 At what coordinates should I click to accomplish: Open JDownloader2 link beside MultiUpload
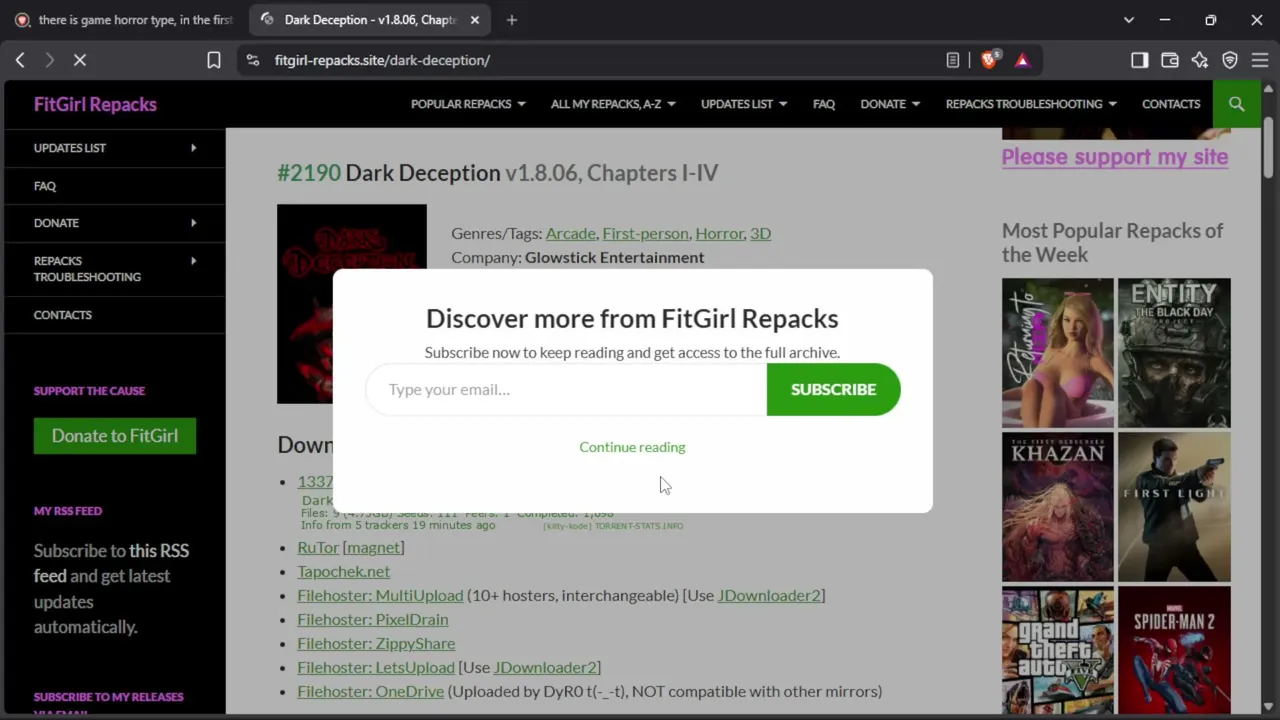click(769, 595)
